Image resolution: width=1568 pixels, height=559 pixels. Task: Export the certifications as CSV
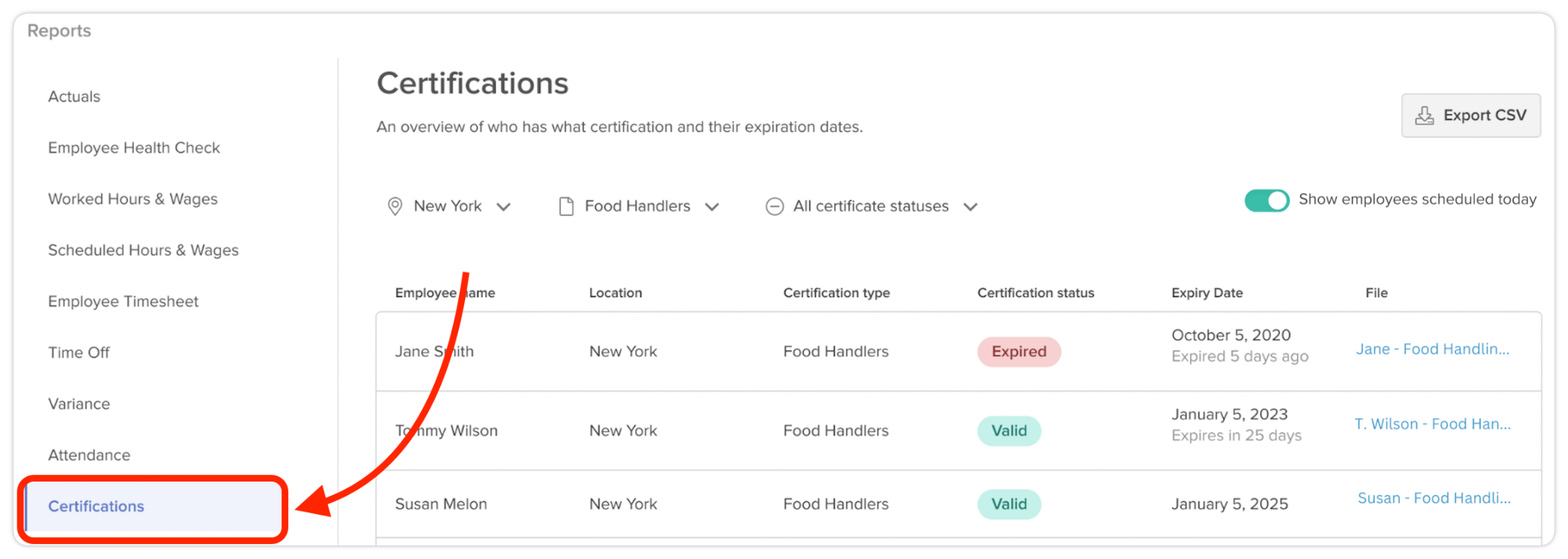click(x=1470, y=116)
